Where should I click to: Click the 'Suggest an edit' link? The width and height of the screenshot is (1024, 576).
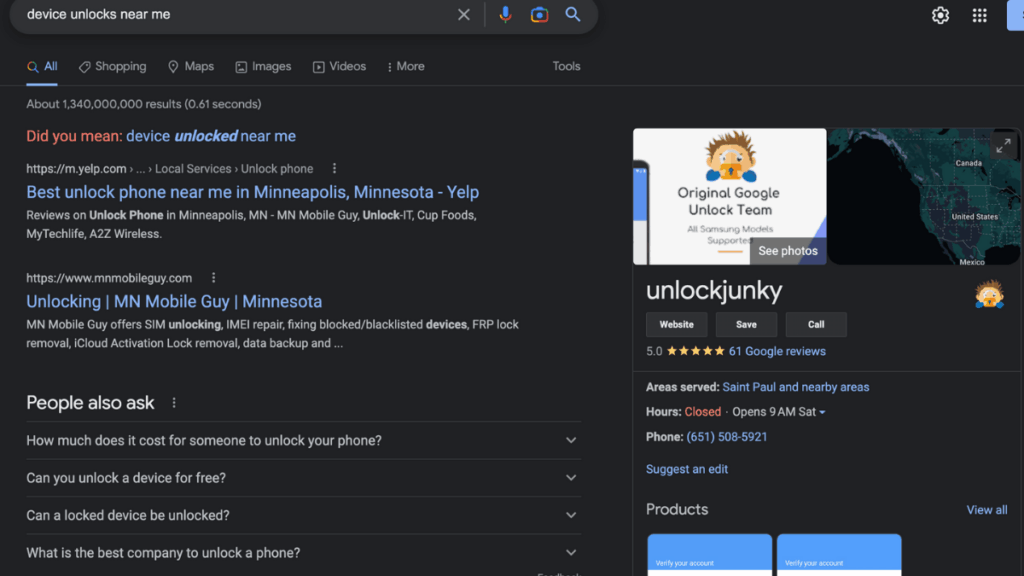coord(686,469)
